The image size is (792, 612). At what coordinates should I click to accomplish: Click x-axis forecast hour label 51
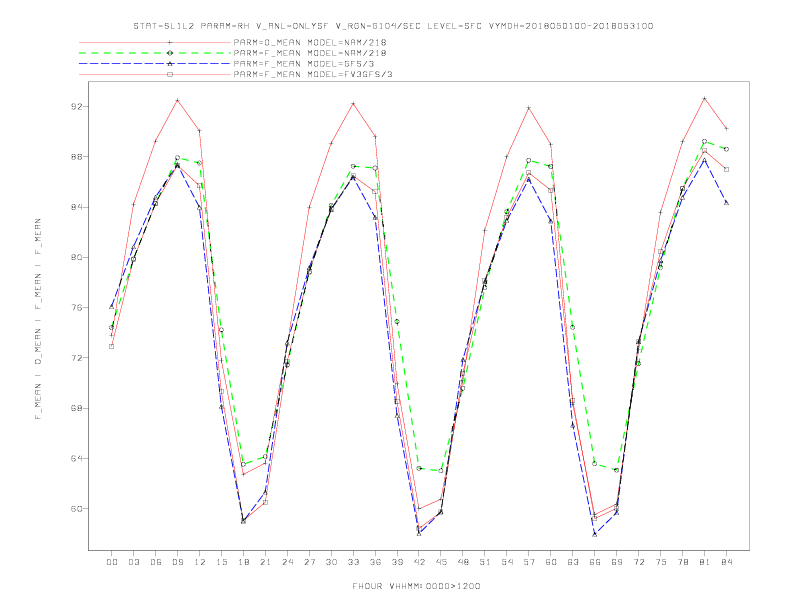485,562
